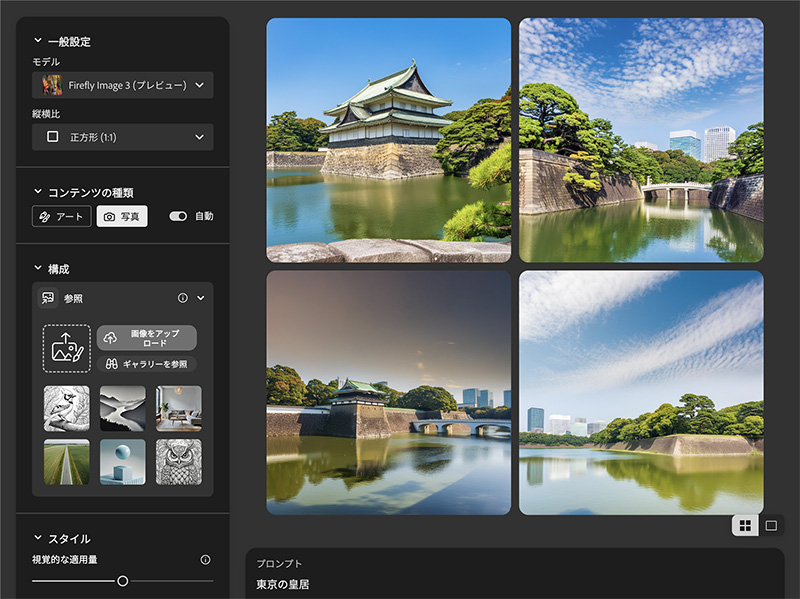Click ギャラリーを参照 button
The height and width of the screenshot is (599, 800).
(x=147, y=365)
